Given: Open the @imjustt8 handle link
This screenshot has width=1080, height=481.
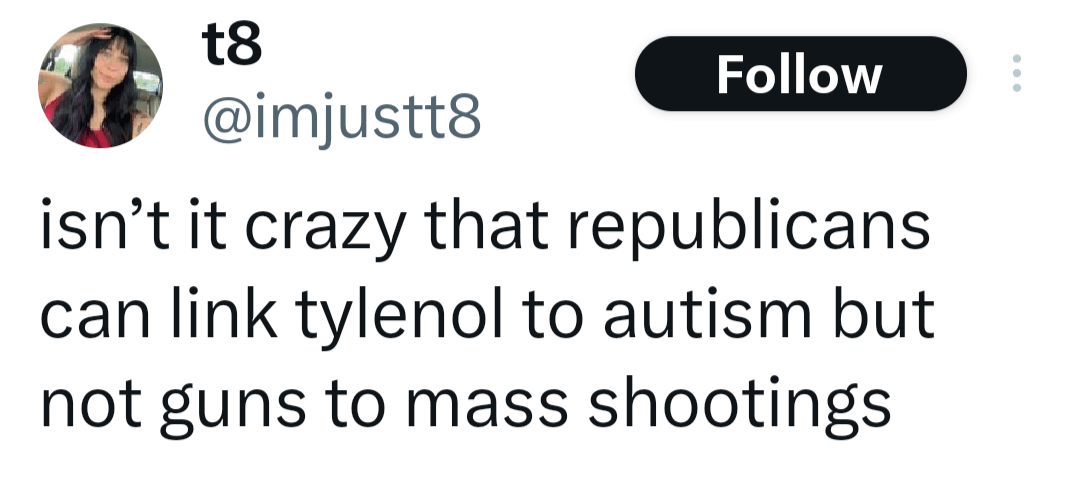Looking at the screenshot, I should (x=342, y=118).
